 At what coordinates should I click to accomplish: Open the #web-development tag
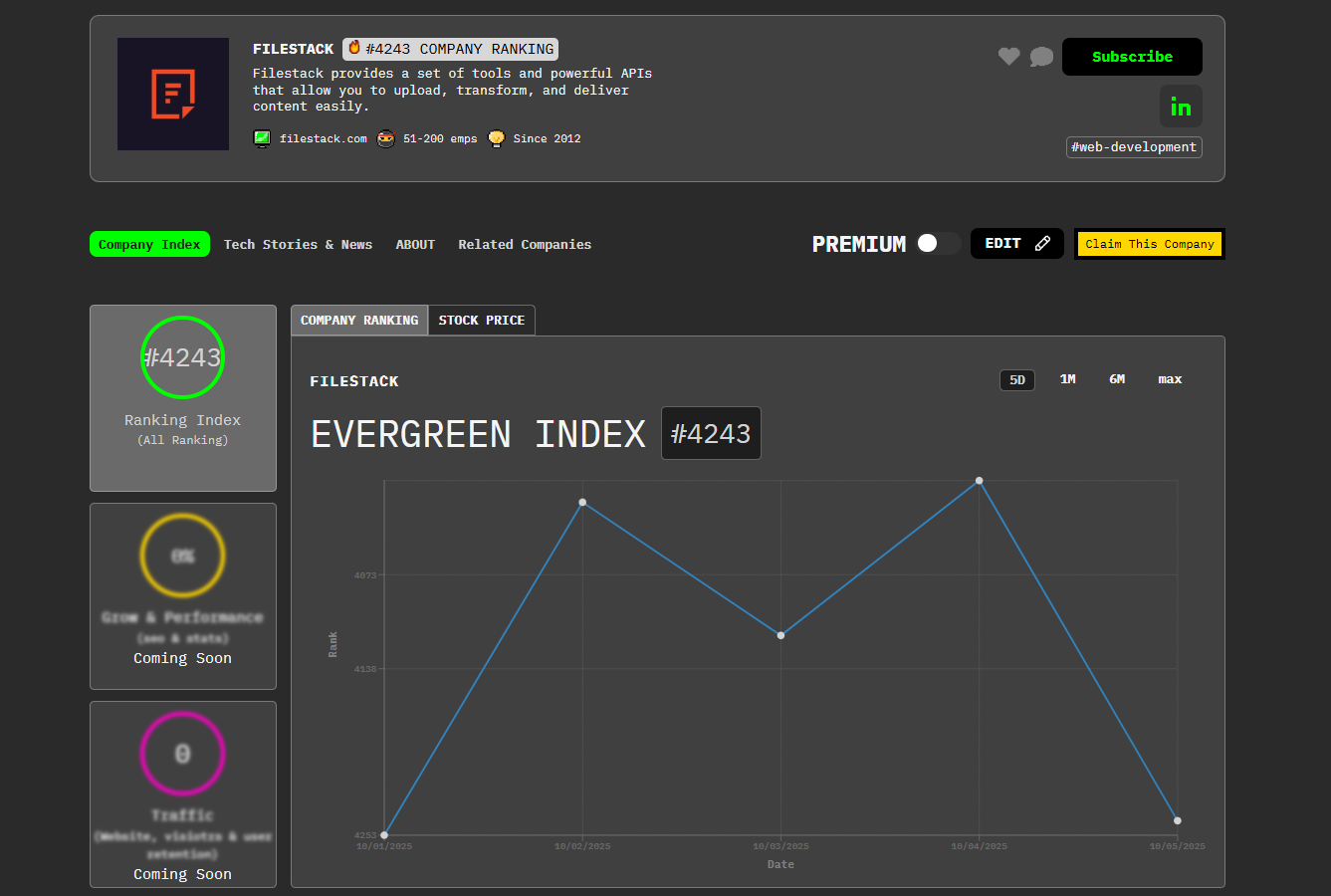(x=1134, y=147)
